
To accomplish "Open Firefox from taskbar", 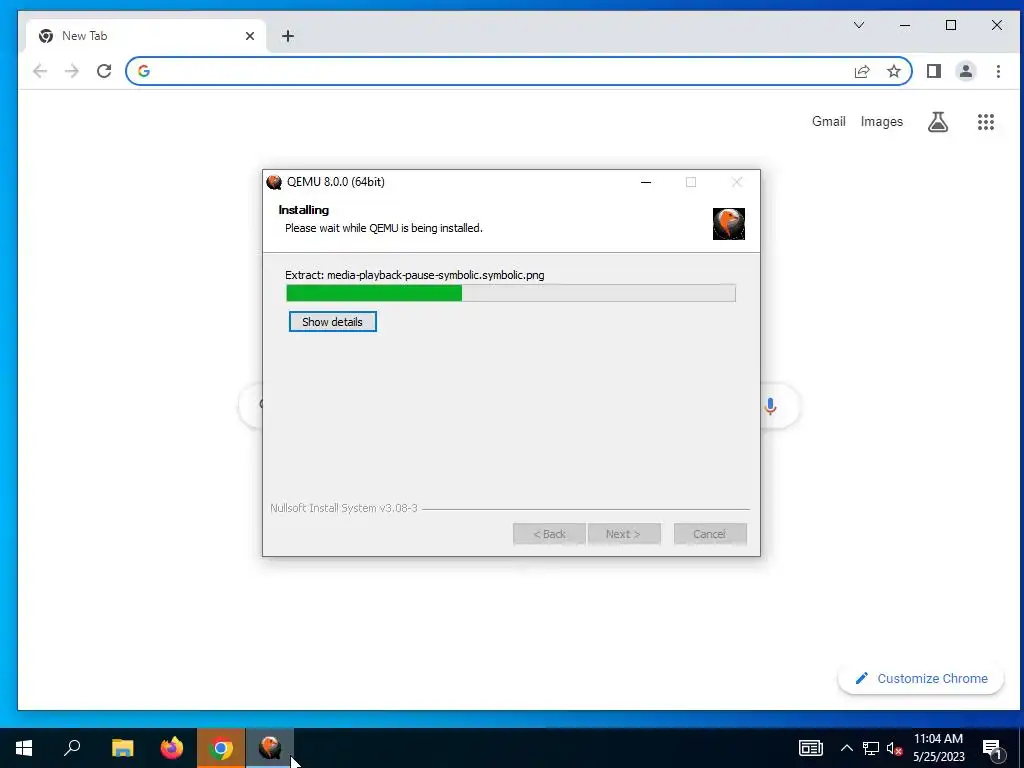I will (x=172, y=748).
